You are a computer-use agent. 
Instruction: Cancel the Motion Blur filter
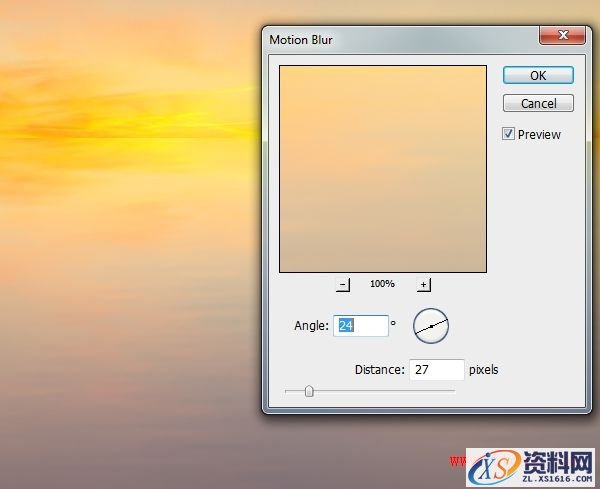[538, 103]
